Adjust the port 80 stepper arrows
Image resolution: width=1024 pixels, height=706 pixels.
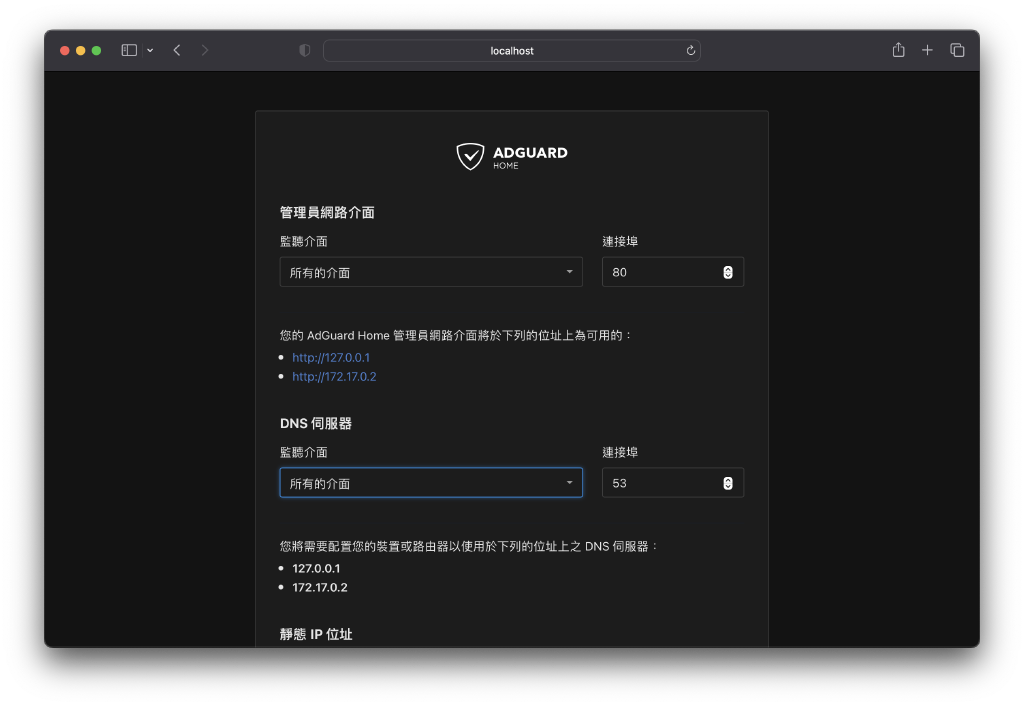tap(728, 272)
